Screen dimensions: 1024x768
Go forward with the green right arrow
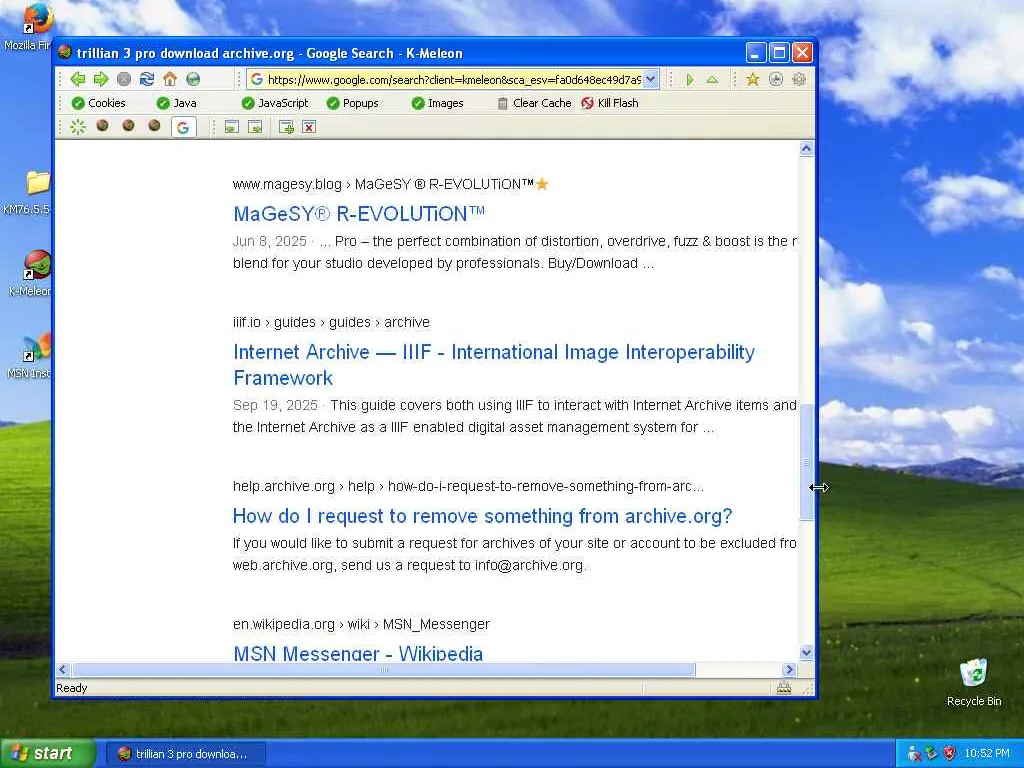point(101,79)
